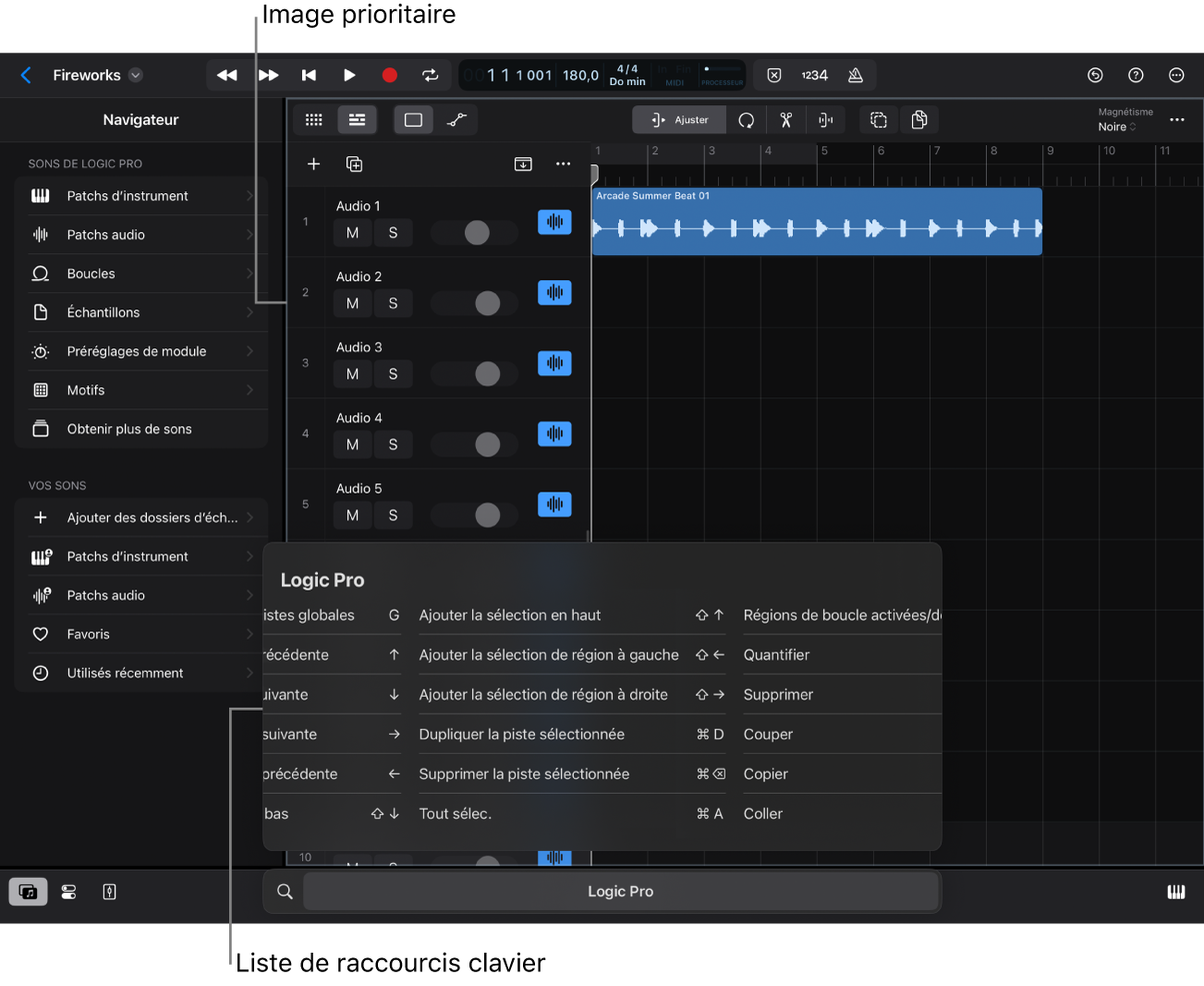Click the Ajuster tool button
Image resolution: width=1204 pixels, height=986 pixels.
(679, 120)
